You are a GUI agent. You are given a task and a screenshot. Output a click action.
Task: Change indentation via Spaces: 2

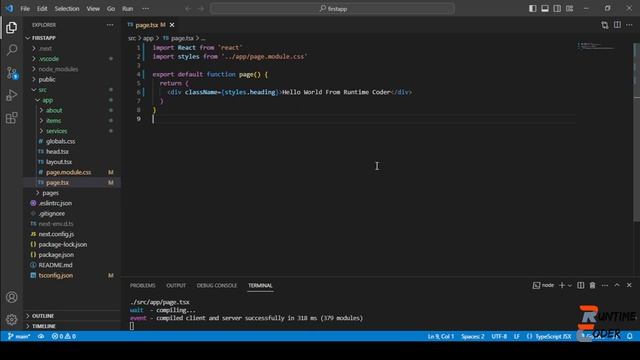point(473,336)
